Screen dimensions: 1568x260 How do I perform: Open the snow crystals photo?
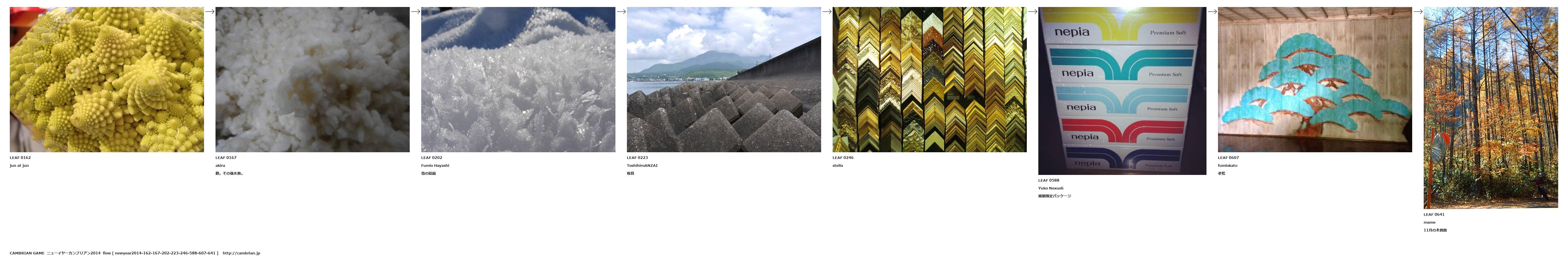pos(518,79)
